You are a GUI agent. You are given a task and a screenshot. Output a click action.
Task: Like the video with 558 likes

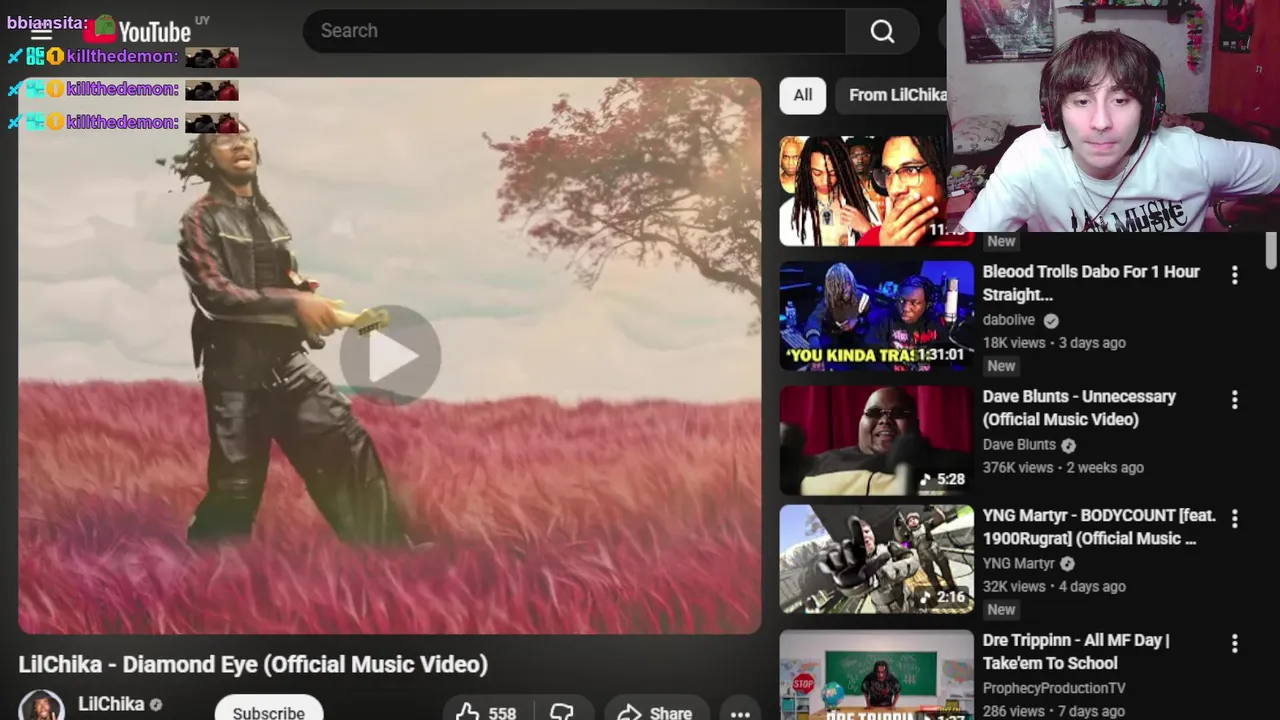pyautogui.click(x=487, y=713)
